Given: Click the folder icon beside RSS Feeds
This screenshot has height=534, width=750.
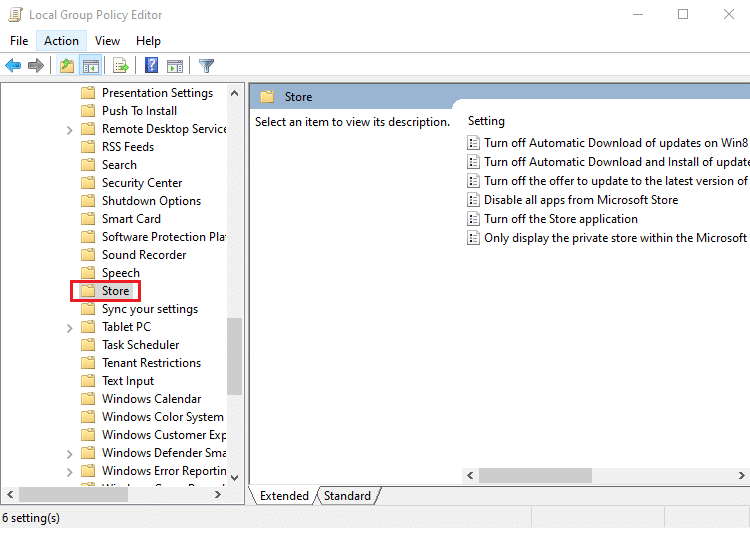Looking at the screenshot, I should [x=88, y=147].
